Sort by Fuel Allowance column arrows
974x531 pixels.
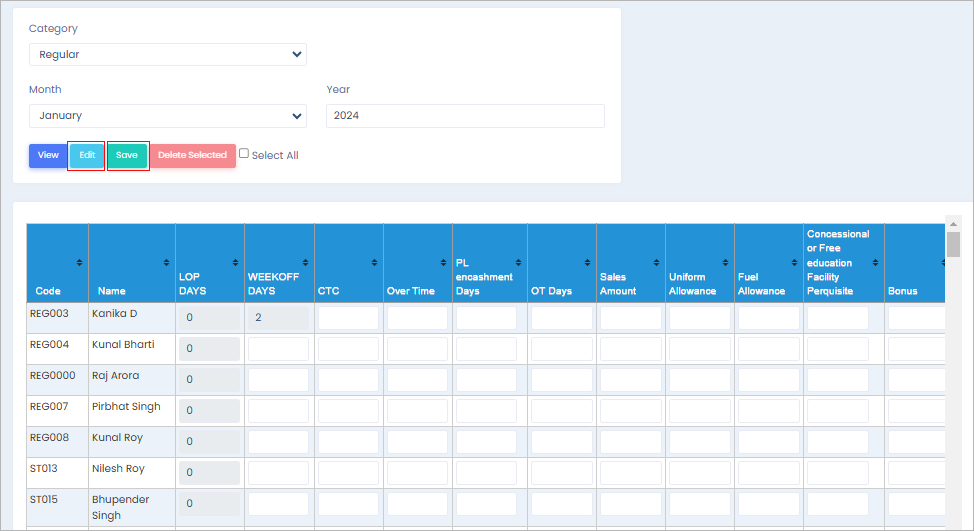795,262
